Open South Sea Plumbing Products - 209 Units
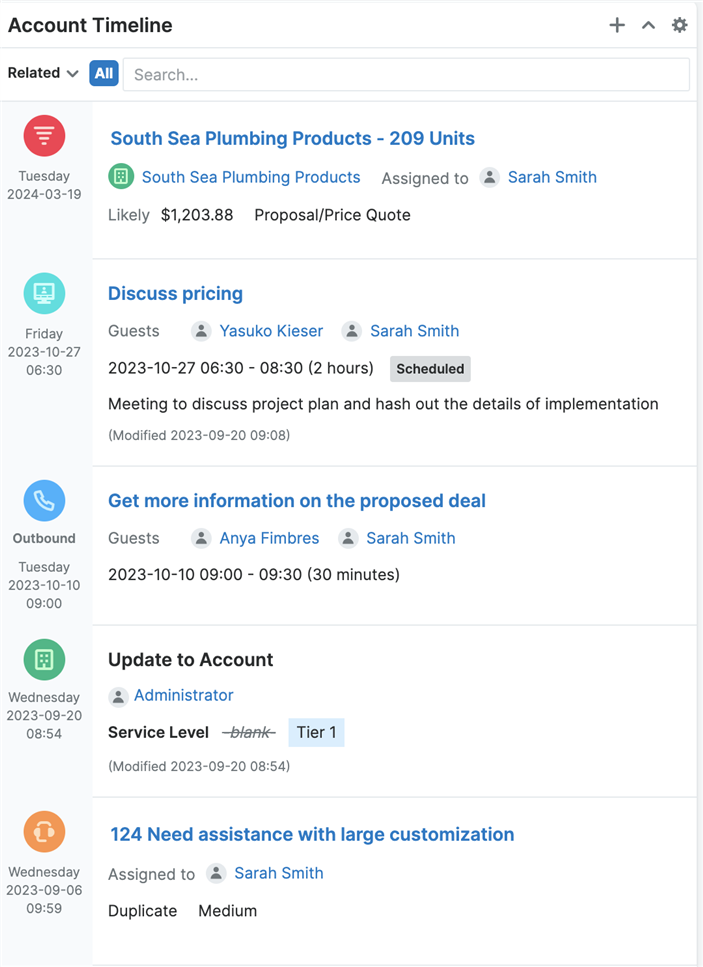The image size is (703, 967). [292, 139]
